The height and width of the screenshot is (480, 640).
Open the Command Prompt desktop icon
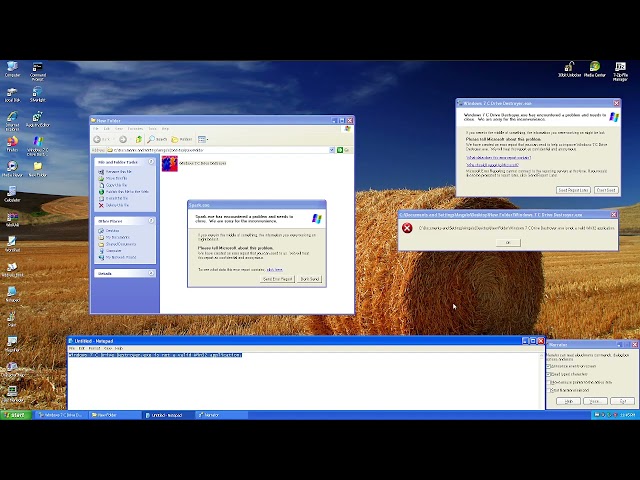click(38, 71)
